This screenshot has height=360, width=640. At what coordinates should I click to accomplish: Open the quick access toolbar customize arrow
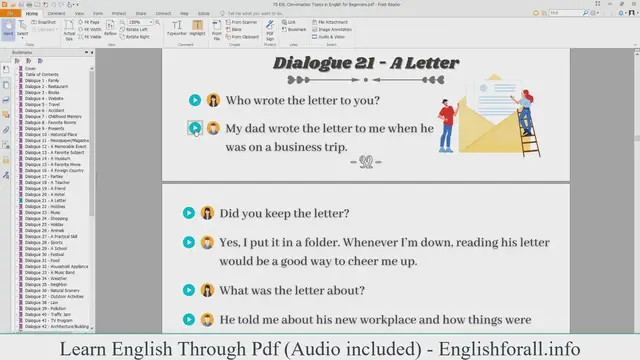(78, 4)
